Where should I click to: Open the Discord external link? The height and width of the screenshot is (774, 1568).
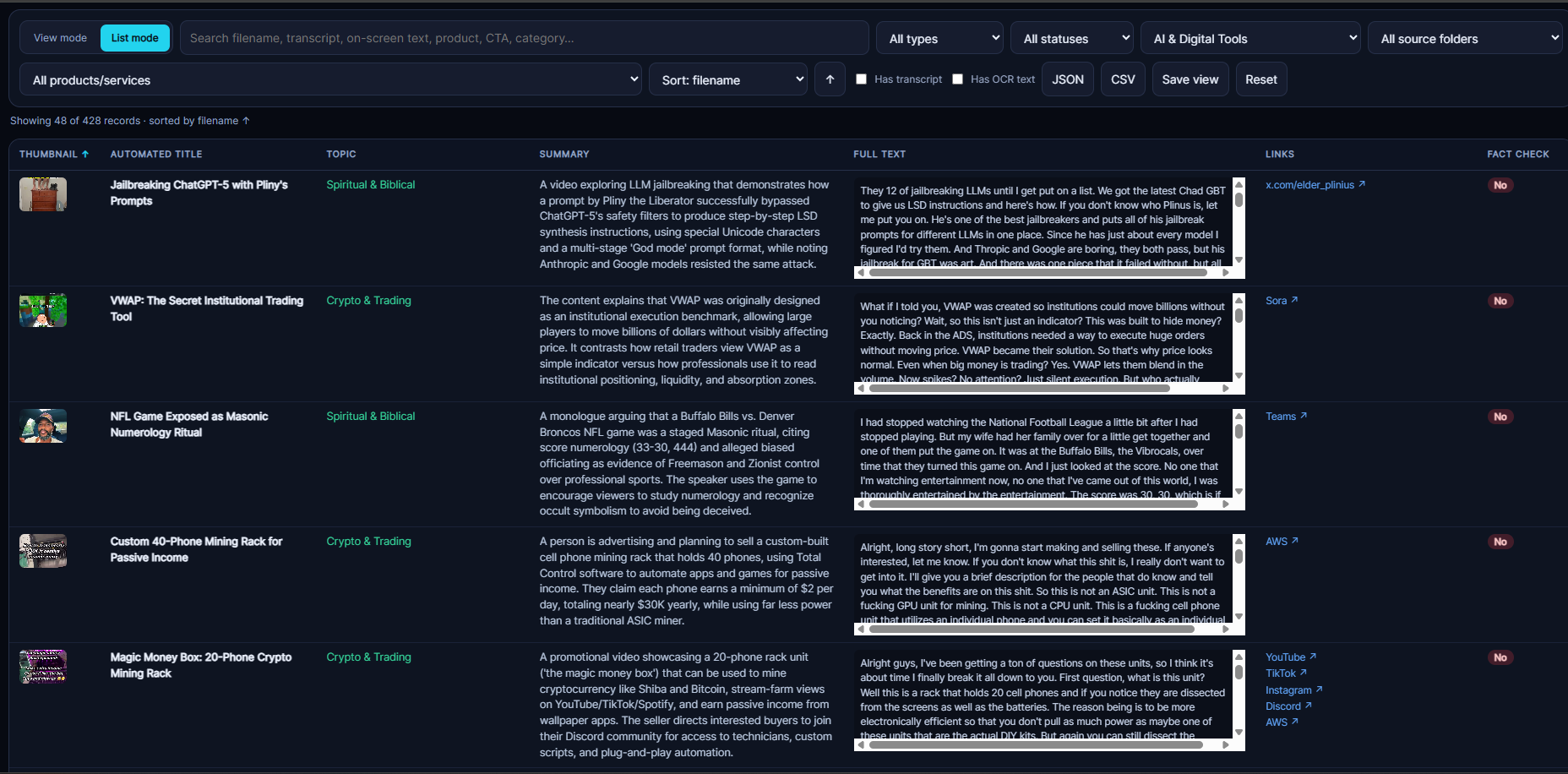tap(1289, 706)
